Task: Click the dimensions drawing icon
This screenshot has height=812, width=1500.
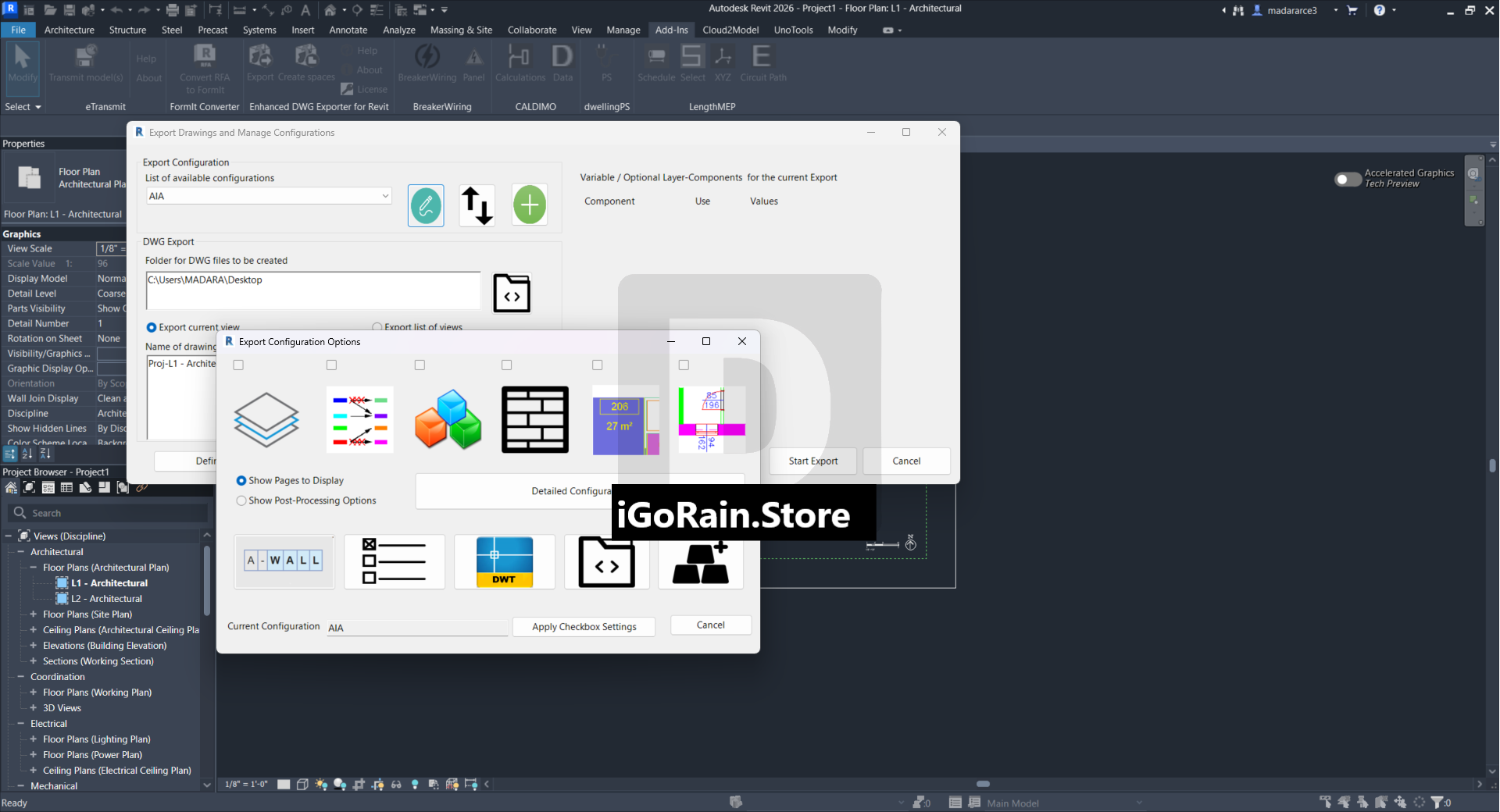Action: point(712,419)
